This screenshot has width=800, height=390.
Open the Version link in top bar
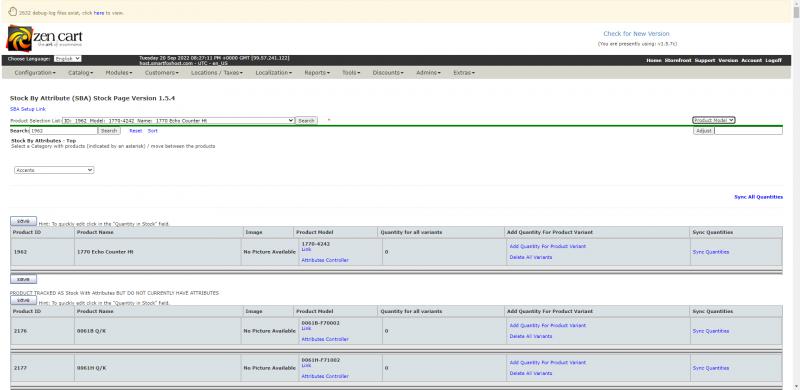pyautogui.click(x=728, y=60)
